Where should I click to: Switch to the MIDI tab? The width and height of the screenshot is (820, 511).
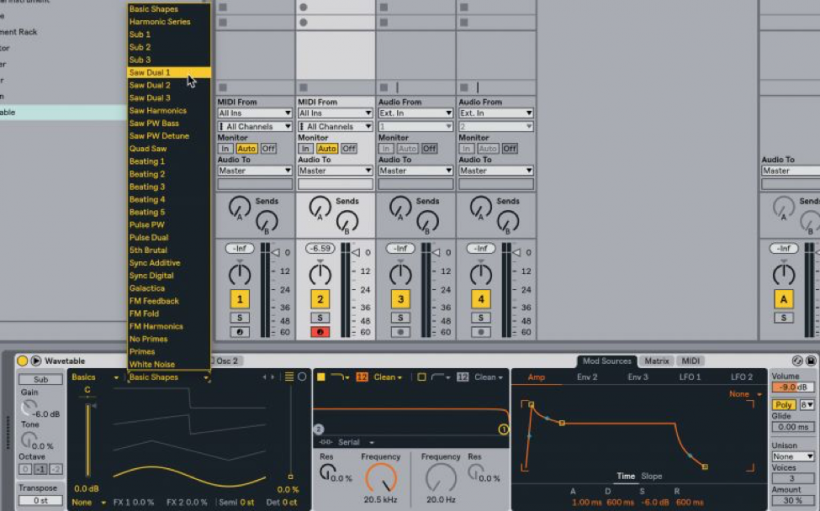(x=690, y=361)
